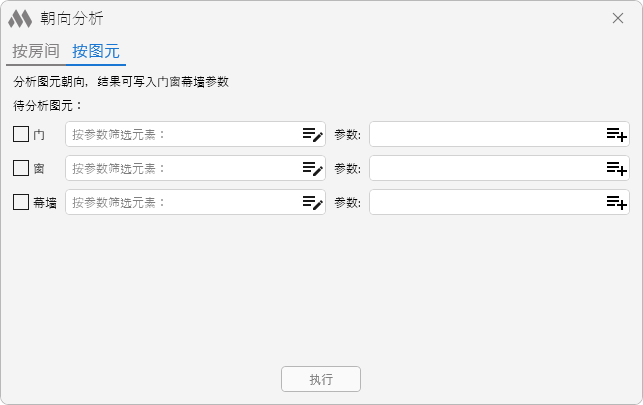Enable the 窗 checkbox
The width and height of the screenshot is (643, 405).
(x=21, y=168)
